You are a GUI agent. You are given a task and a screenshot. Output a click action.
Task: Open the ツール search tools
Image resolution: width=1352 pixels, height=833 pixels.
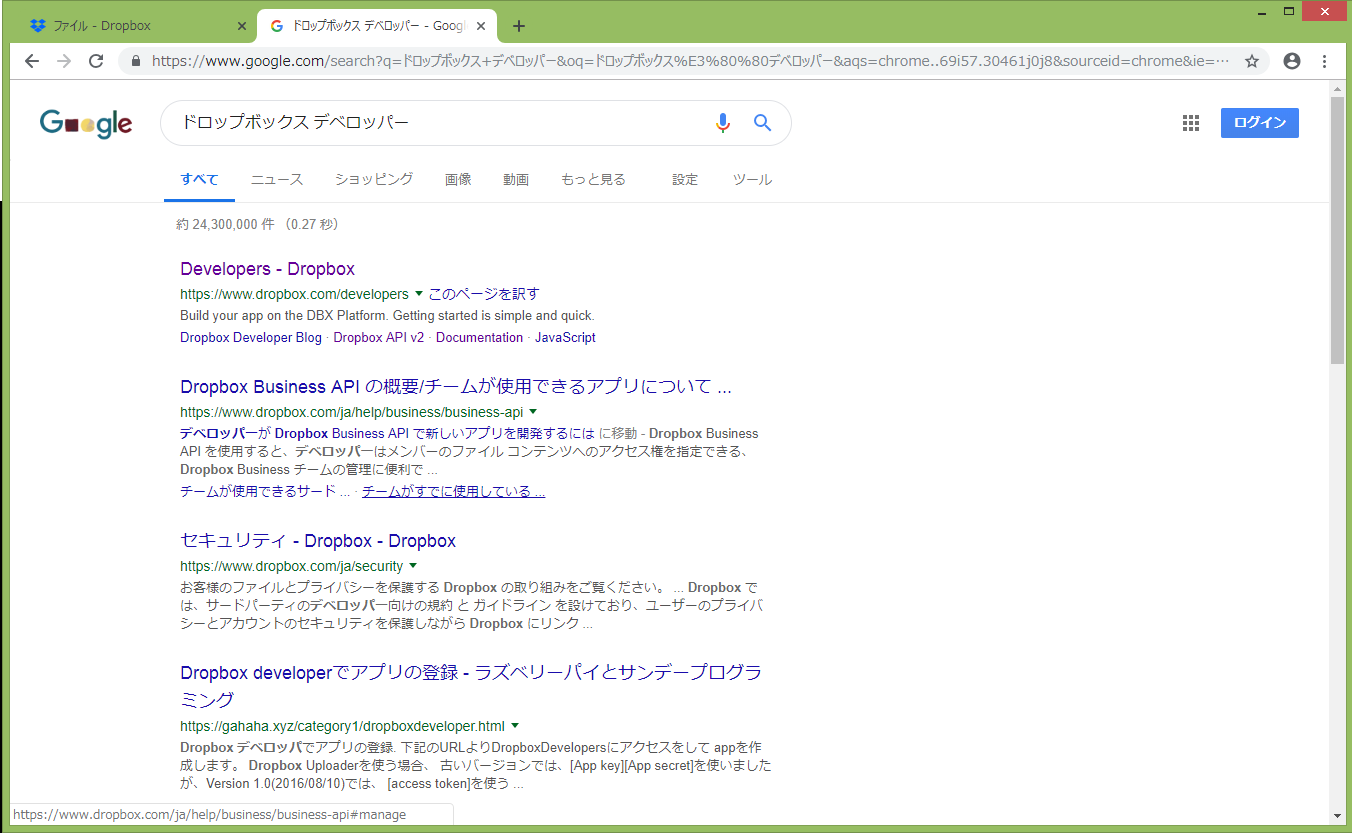(752, 180)
